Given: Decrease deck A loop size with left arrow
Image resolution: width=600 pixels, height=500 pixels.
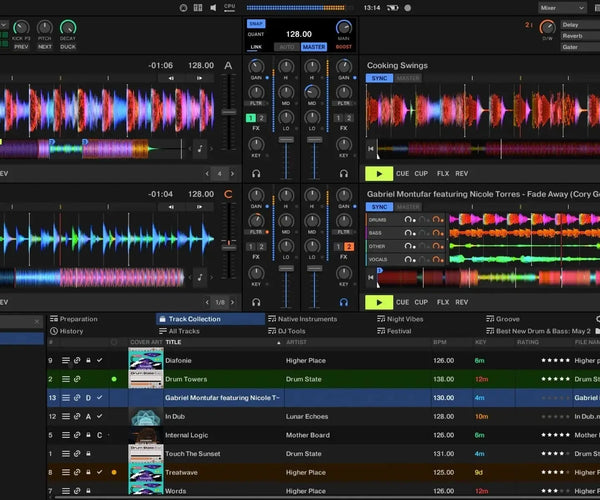Looking at the screenshot, I should [x=207, y=174].
